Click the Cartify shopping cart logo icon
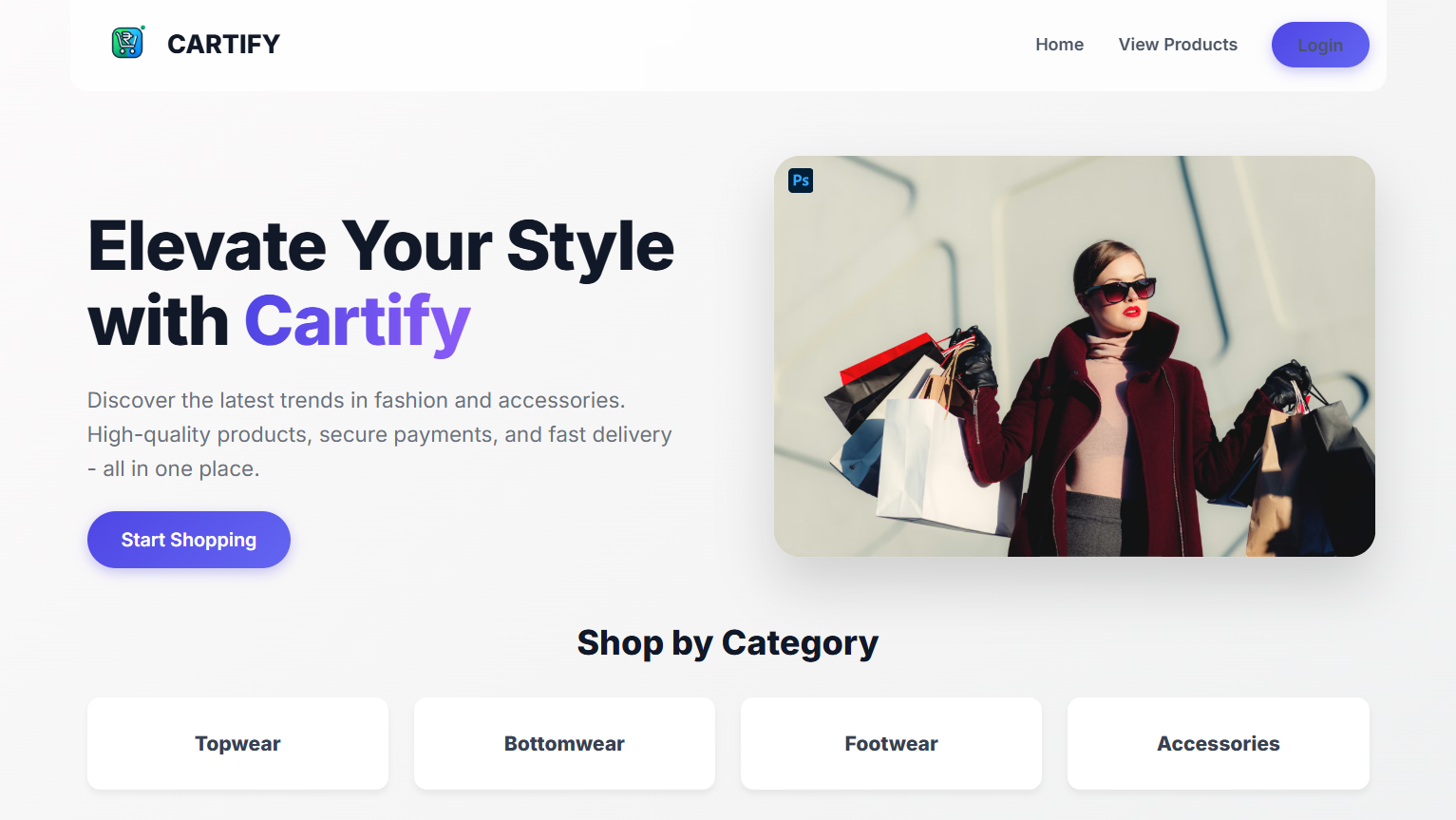The height and width of the screenshot is (820, 1456). 128,43
